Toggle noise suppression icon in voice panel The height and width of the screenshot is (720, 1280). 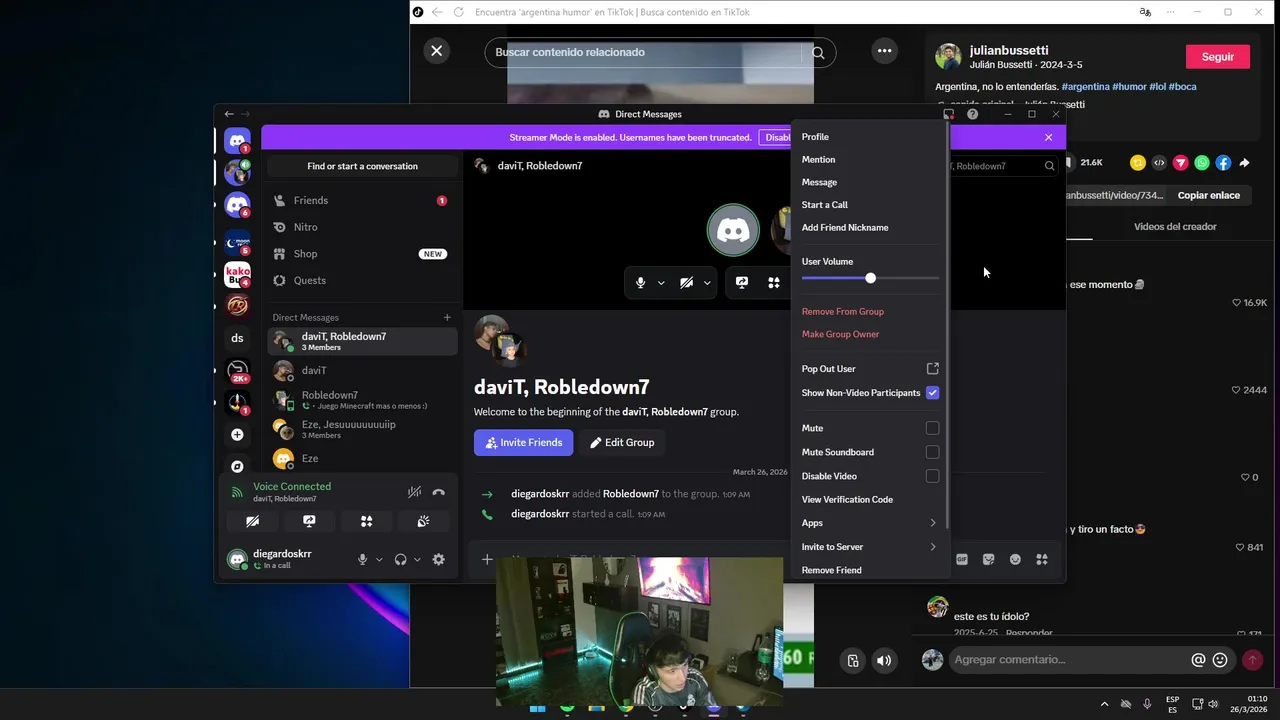[x=414, y=492]
